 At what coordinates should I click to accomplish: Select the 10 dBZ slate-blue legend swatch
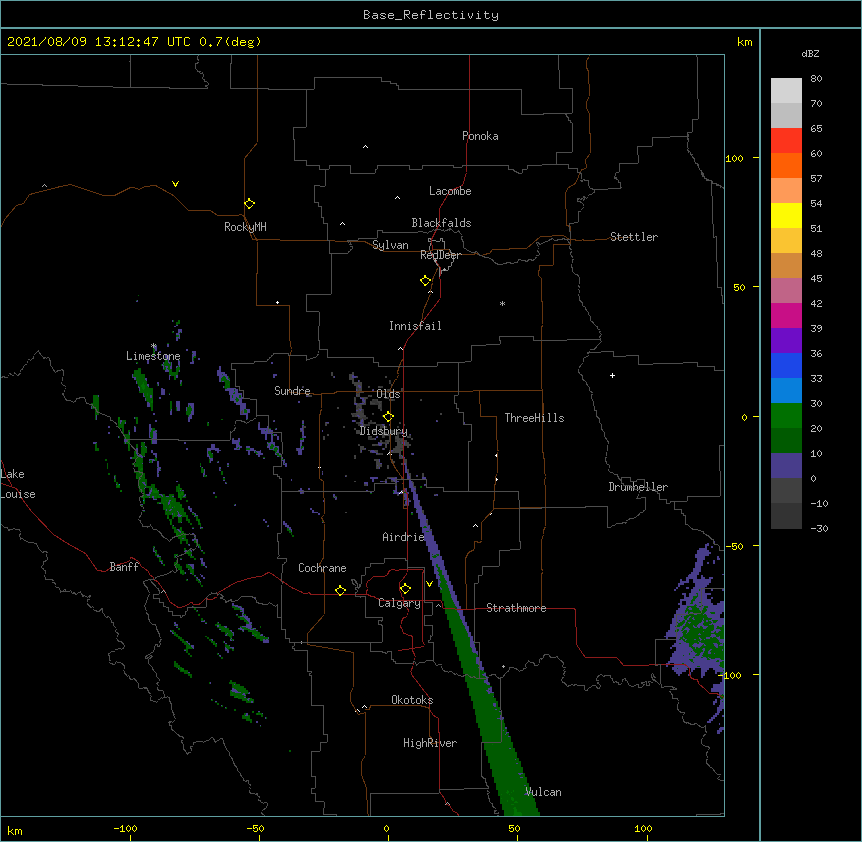point(786,465)
